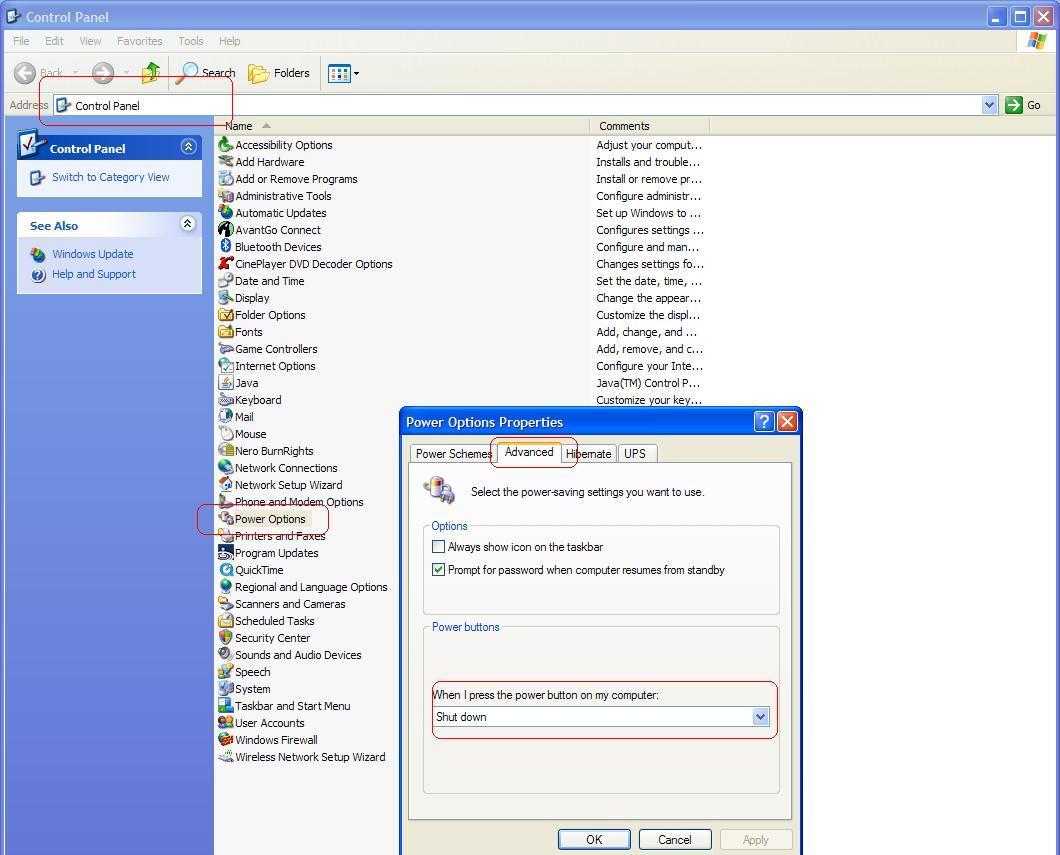The height and width of the screenshot is (855, 1060).
Task: Click Switch to Category View link
Action: click(x=110, y=177)
